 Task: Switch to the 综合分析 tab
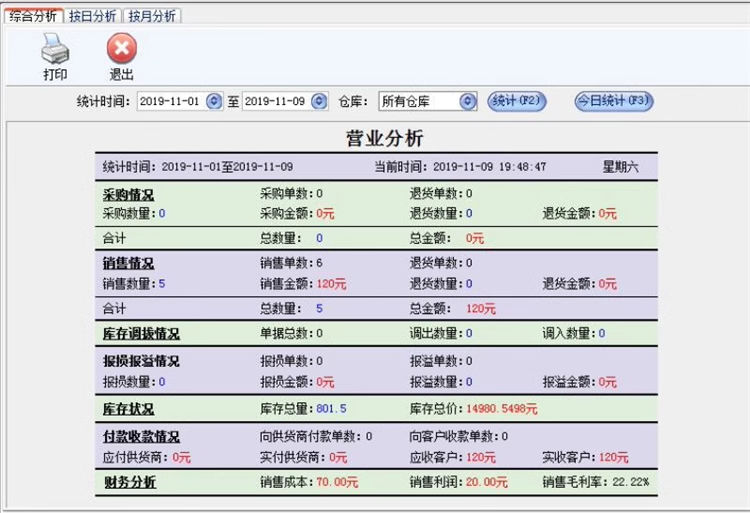33,16
